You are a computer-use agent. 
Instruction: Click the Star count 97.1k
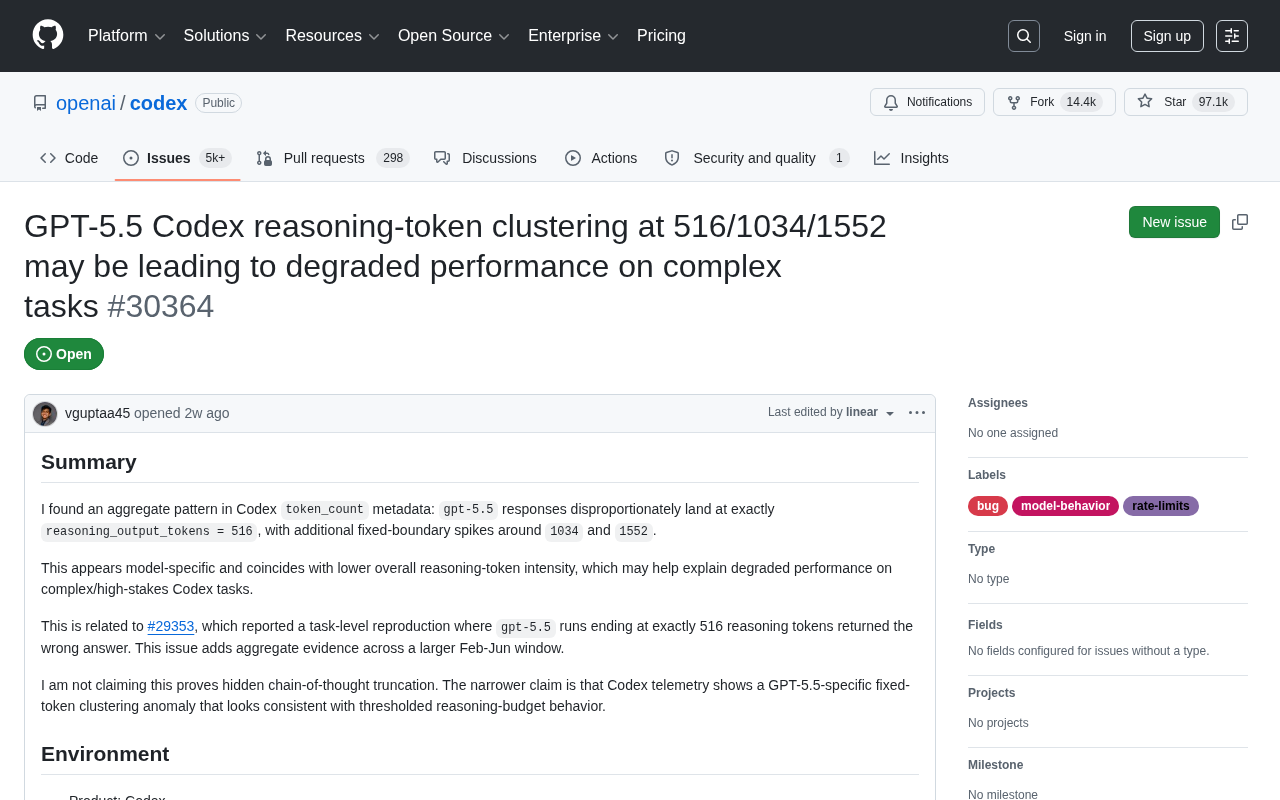tap(1213, 102)
